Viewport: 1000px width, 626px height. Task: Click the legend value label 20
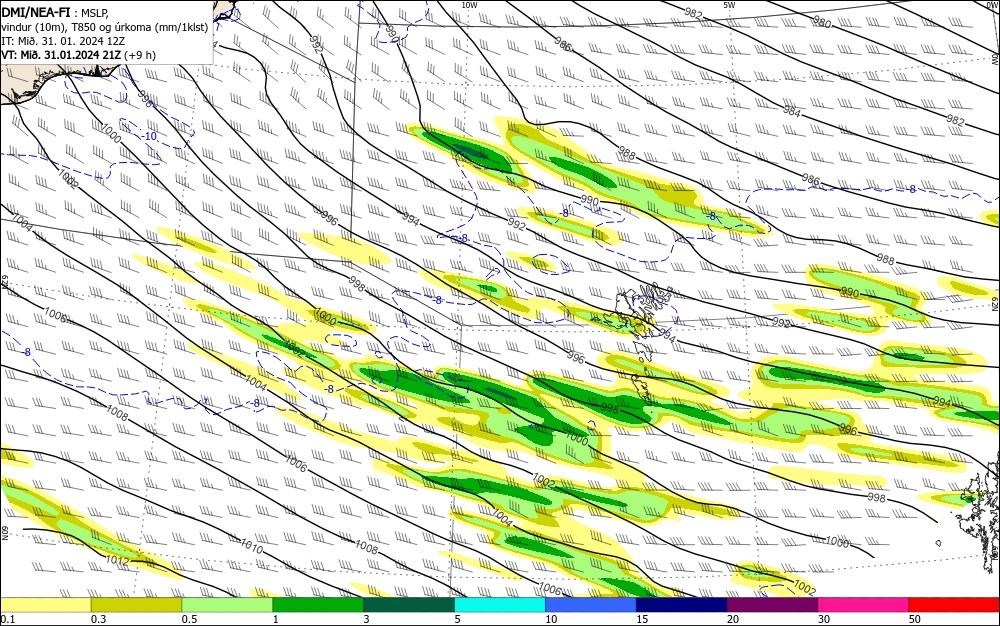[x=733, y=619]
